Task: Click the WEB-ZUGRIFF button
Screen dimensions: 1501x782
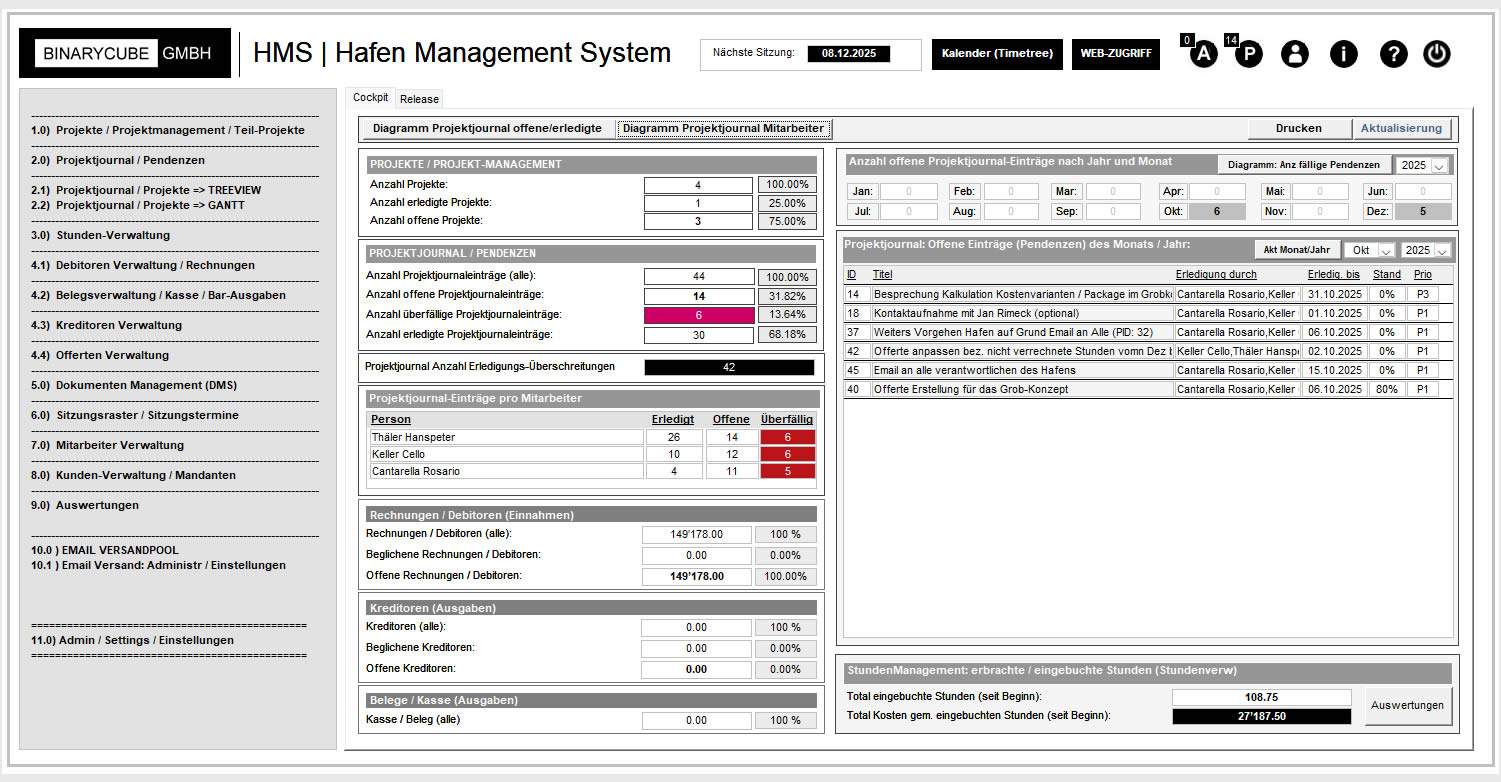Action: tap(1115, 54)
